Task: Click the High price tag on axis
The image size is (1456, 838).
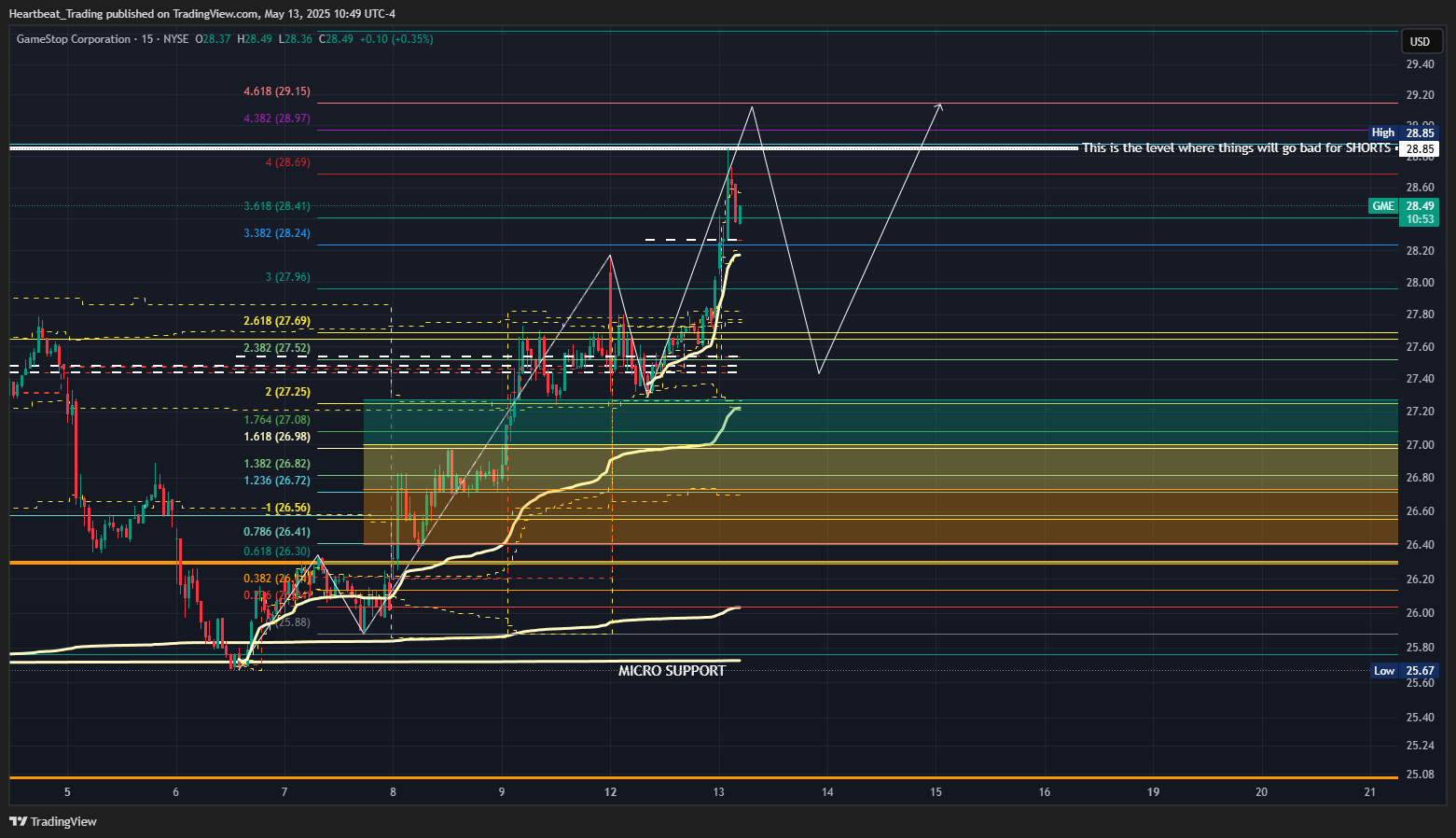Action: pyautogui.click(x=1404, y=133)
